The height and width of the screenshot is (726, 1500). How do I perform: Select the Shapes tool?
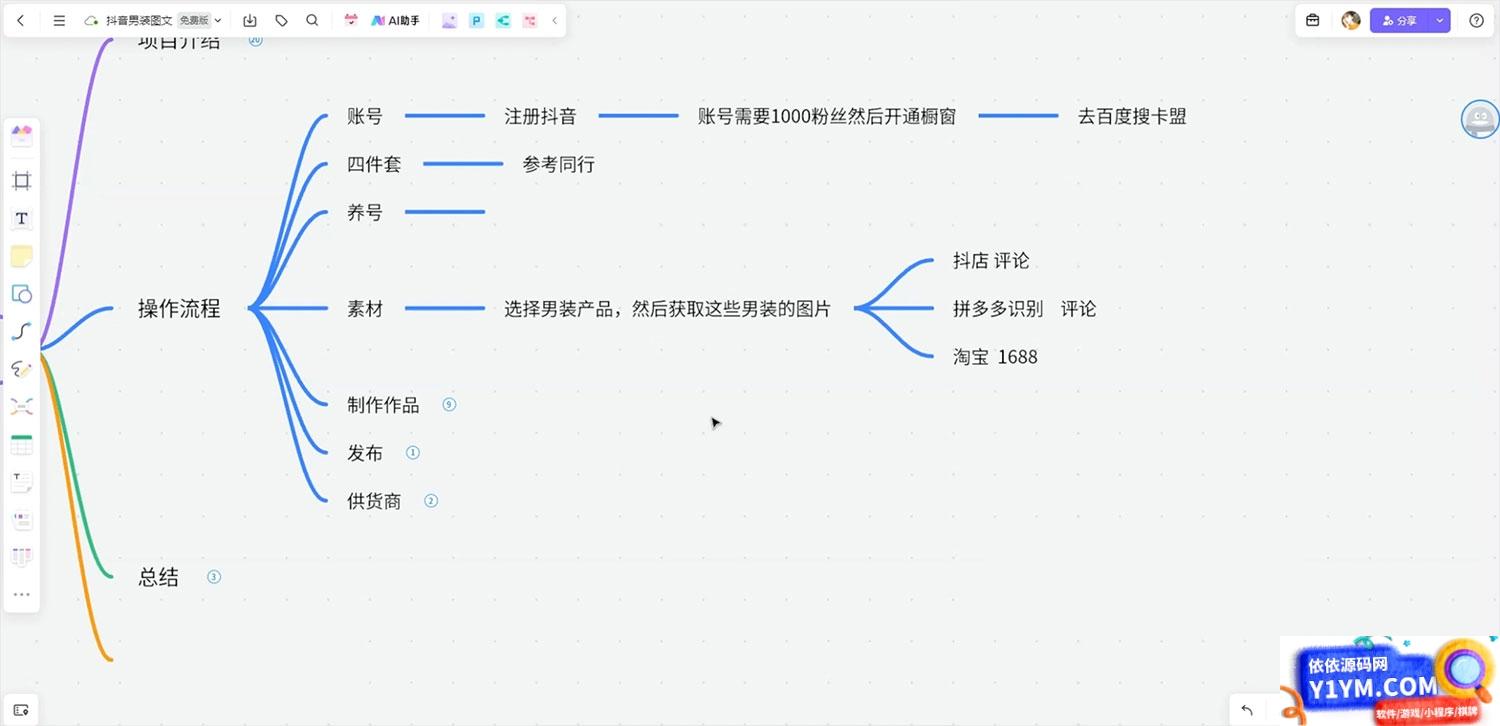tap(21, 294)
